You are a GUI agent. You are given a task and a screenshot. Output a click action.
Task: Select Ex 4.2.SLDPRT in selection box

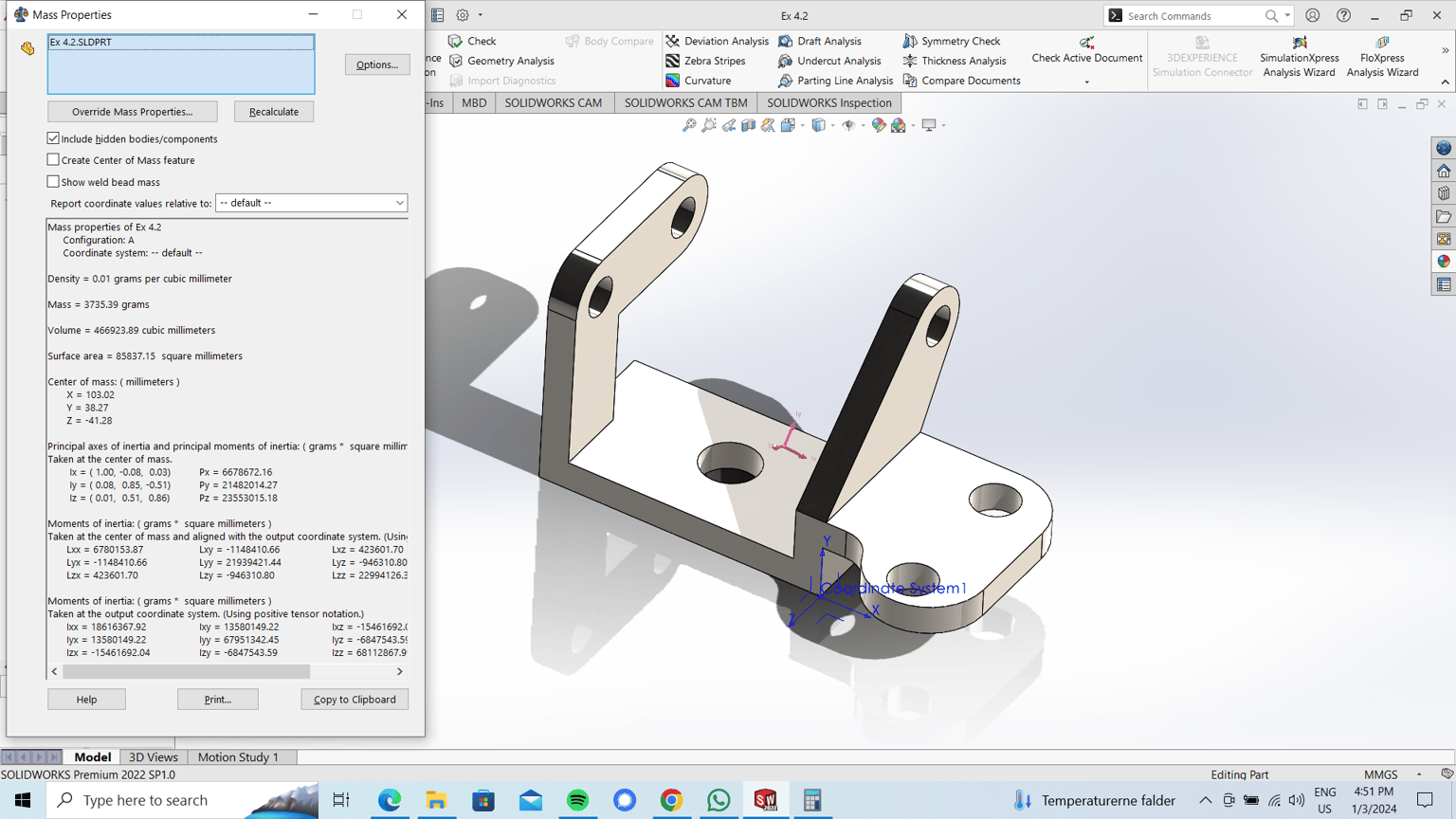click(x=181, y=42)
